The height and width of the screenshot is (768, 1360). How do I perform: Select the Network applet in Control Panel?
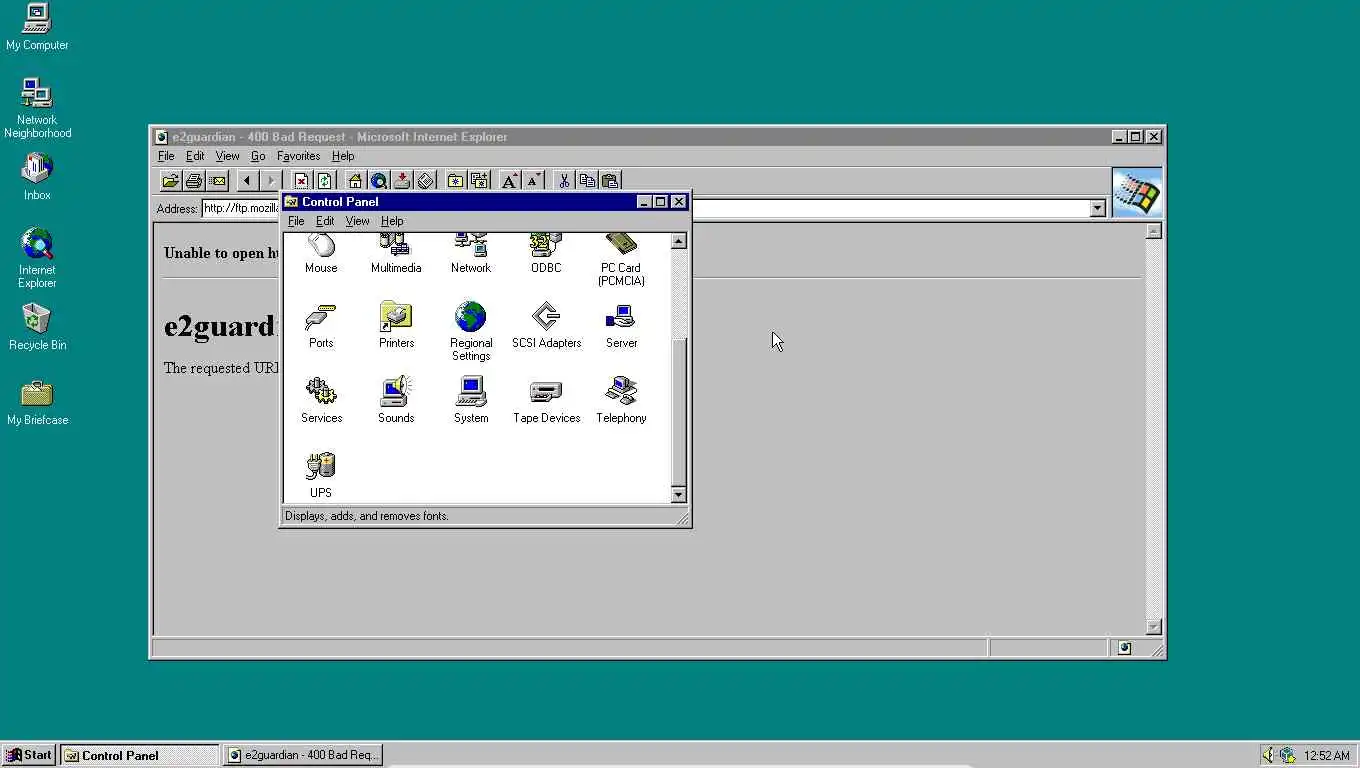[471, 254]
